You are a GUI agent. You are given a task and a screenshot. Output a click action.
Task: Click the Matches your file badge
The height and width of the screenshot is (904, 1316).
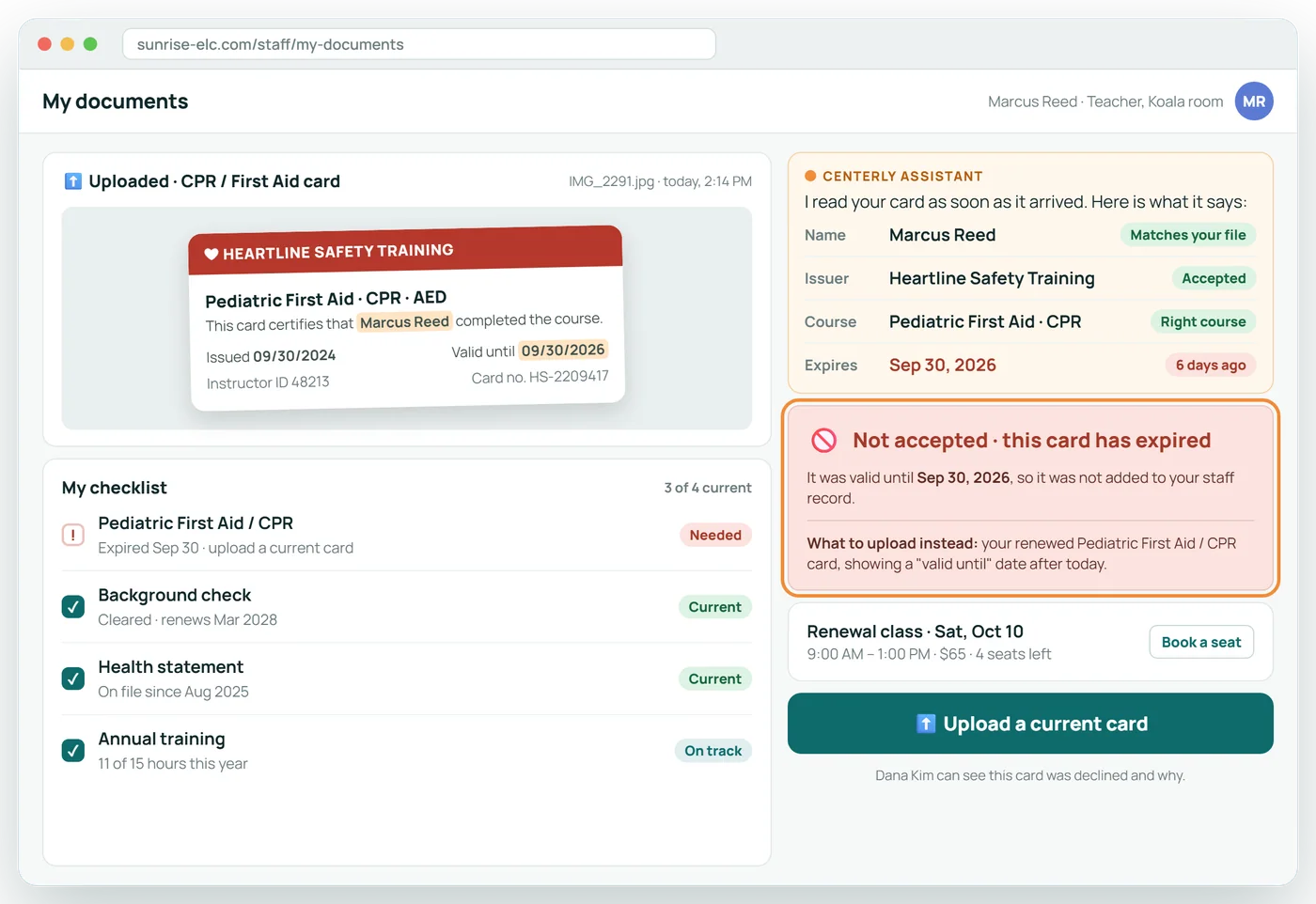pyautogui.click(x=1188, y=235)
